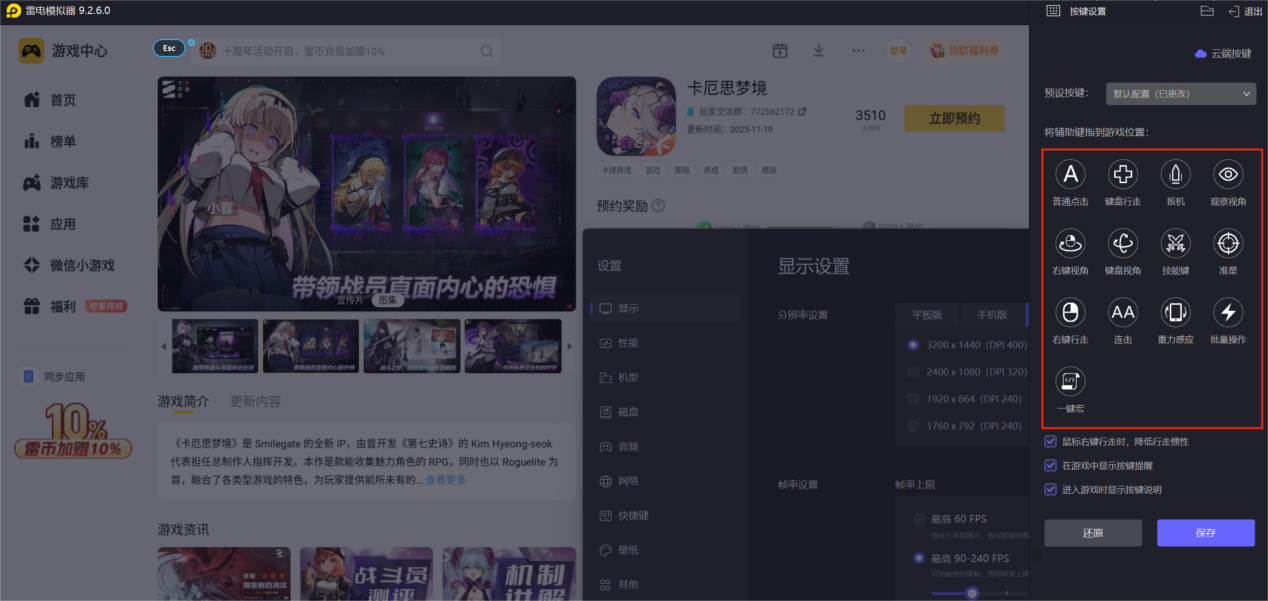1268x601 pixels.
Task: Click the 立即预约 pre-register button
Action: click(954, 118)
